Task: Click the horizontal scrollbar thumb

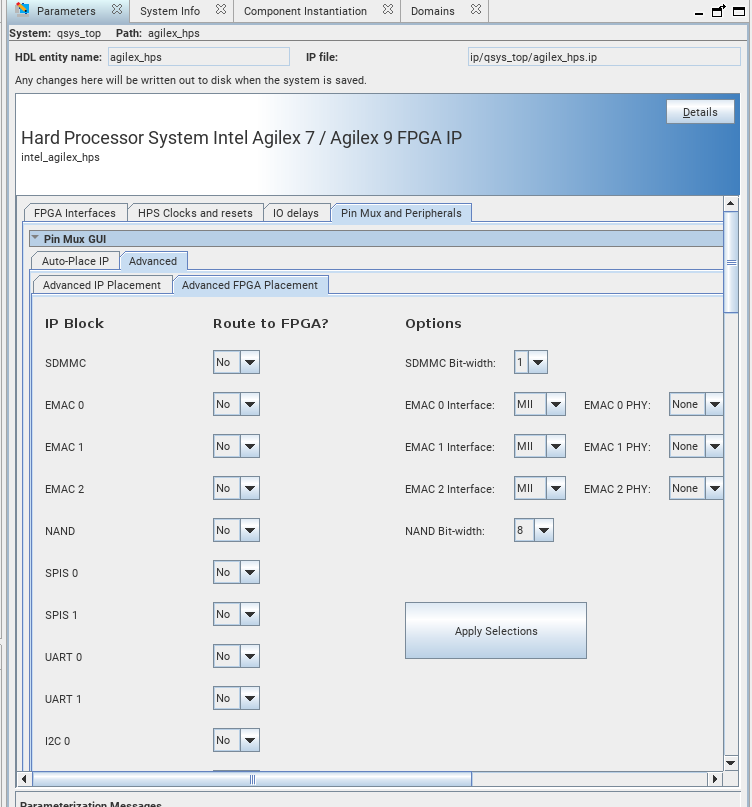Action: pos(252,779)
